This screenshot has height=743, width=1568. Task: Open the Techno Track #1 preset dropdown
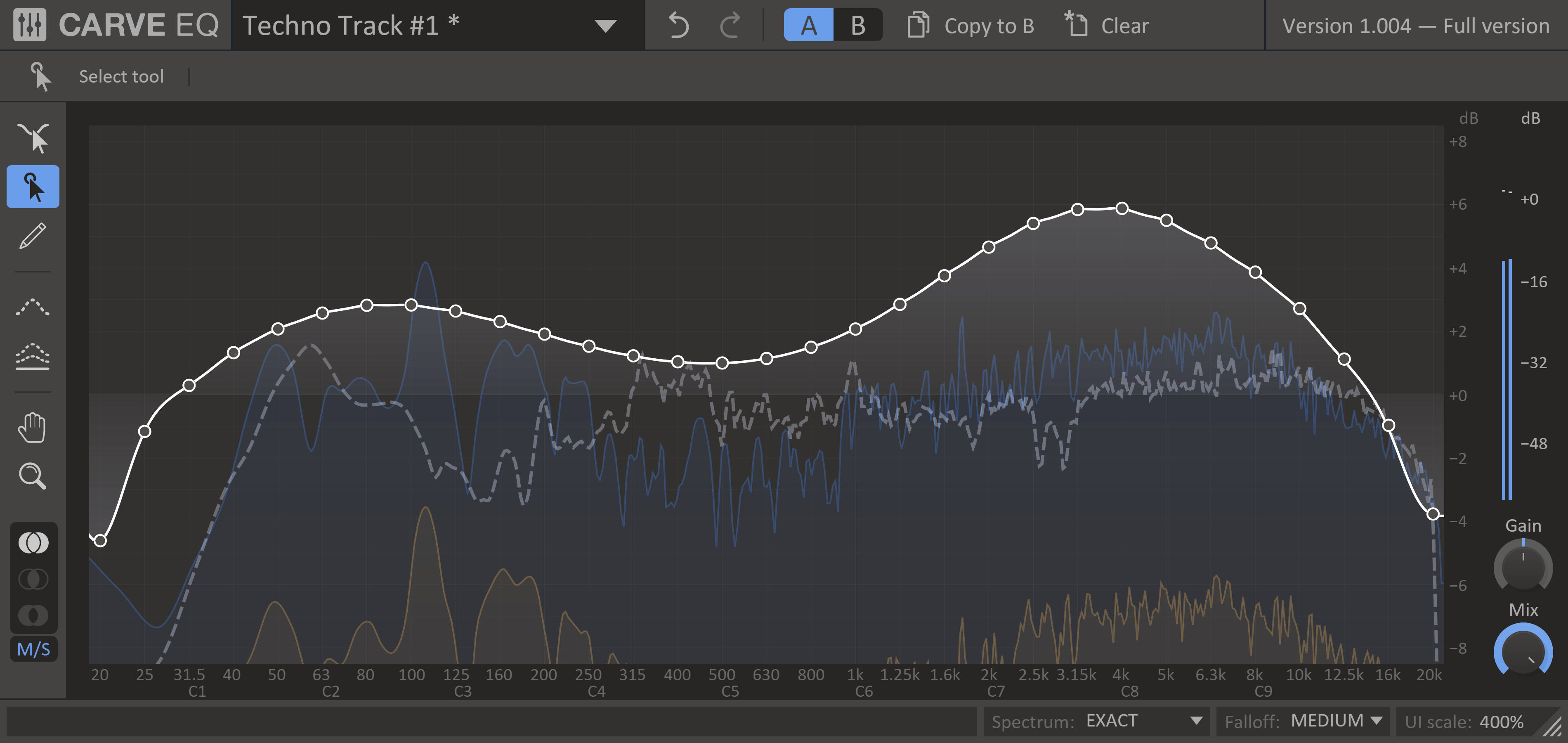pos(605,26)
